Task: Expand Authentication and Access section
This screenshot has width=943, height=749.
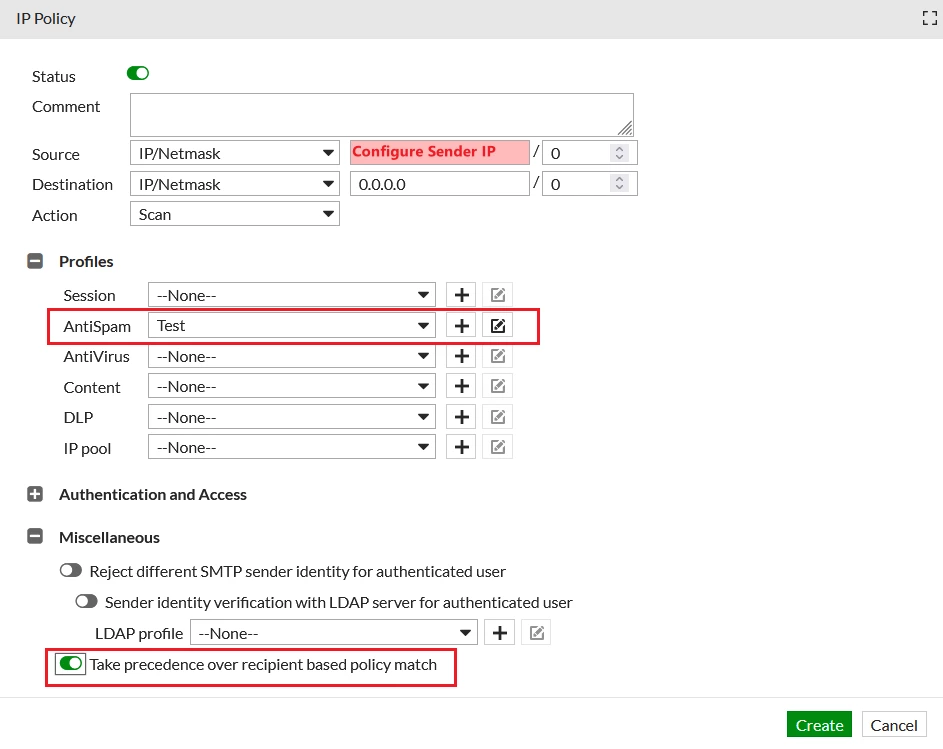Action: [35, 495]
